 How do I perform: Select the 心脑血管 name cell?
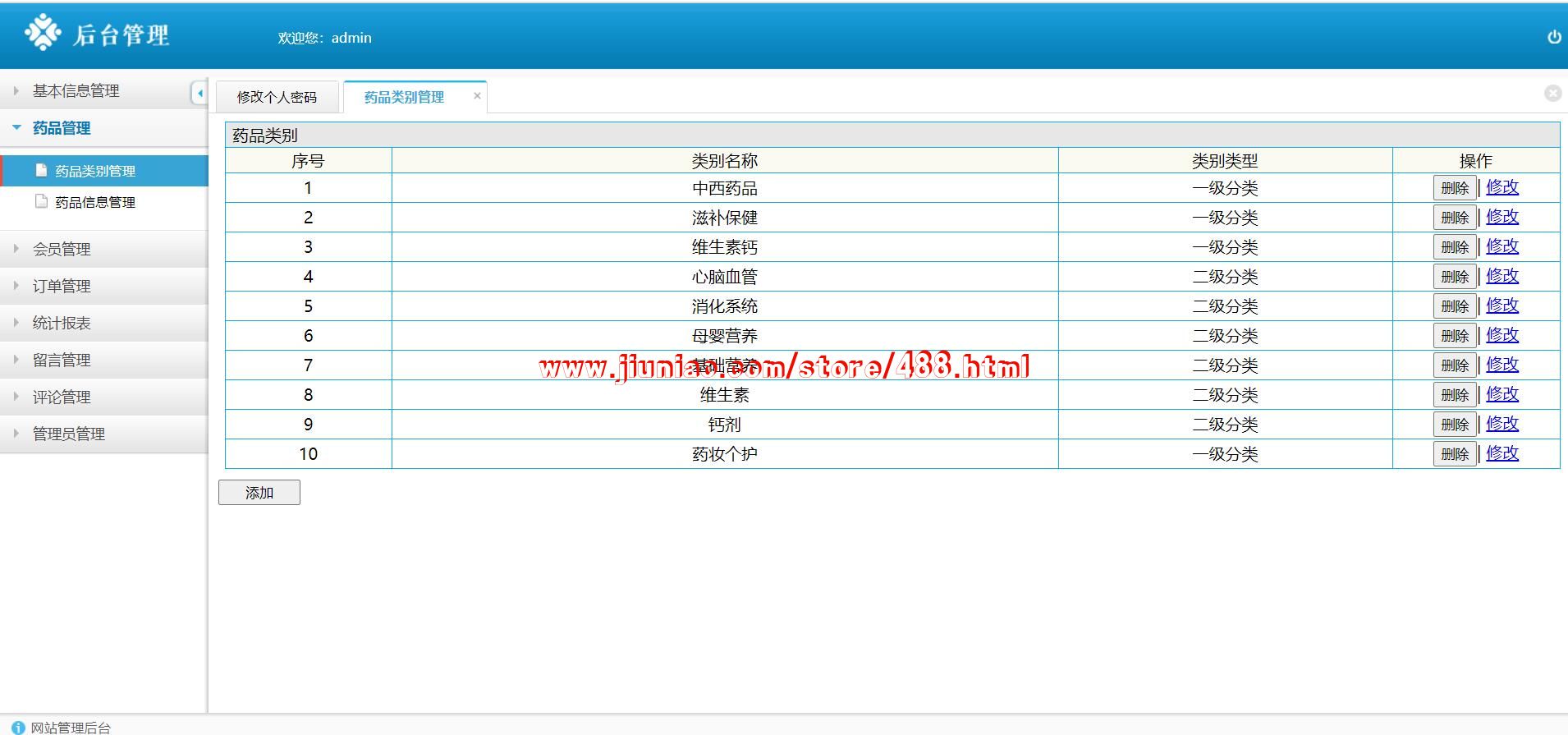[725, 277]
